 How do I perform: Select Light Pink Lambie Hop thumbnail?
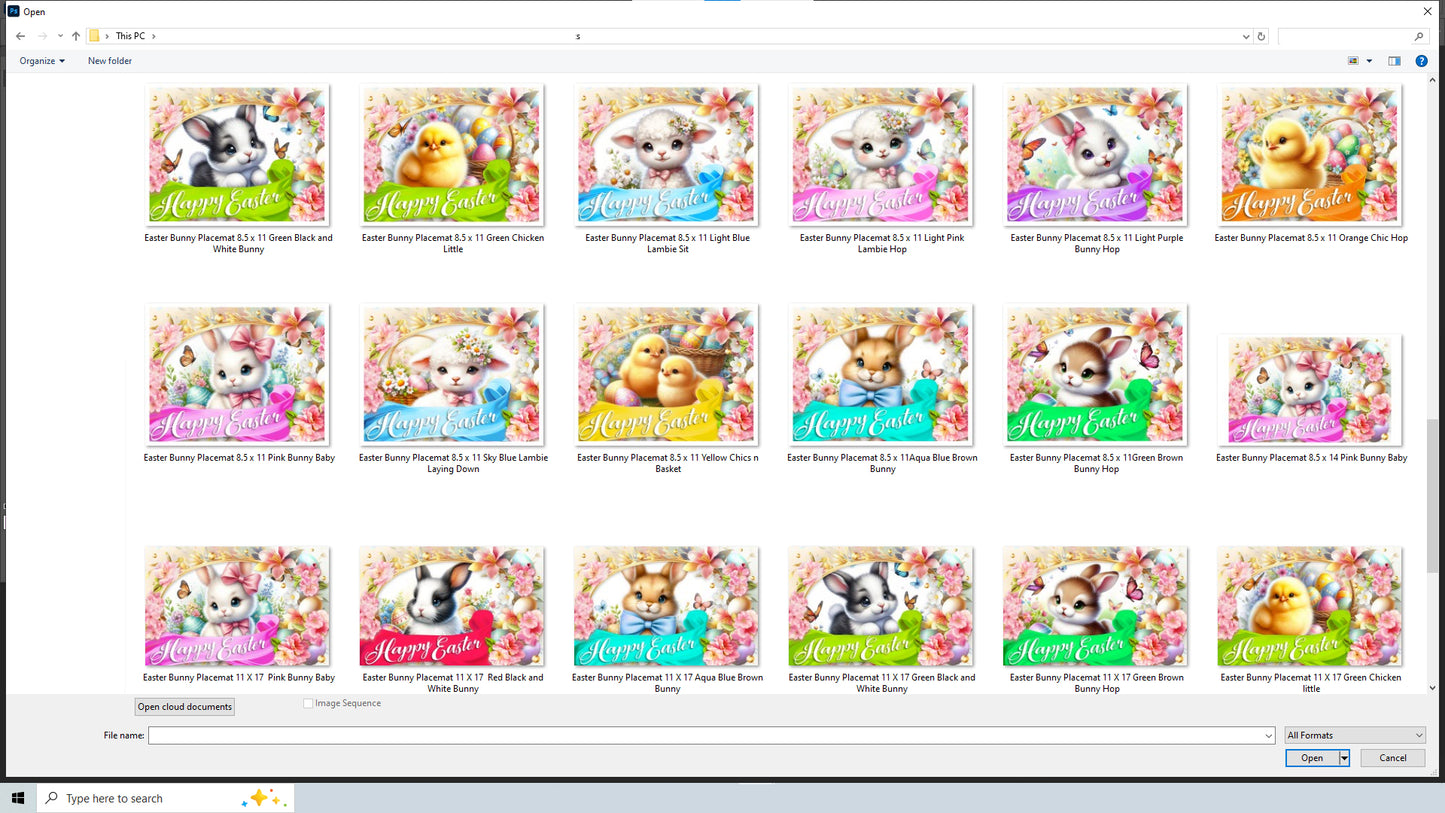coord(881,154)
